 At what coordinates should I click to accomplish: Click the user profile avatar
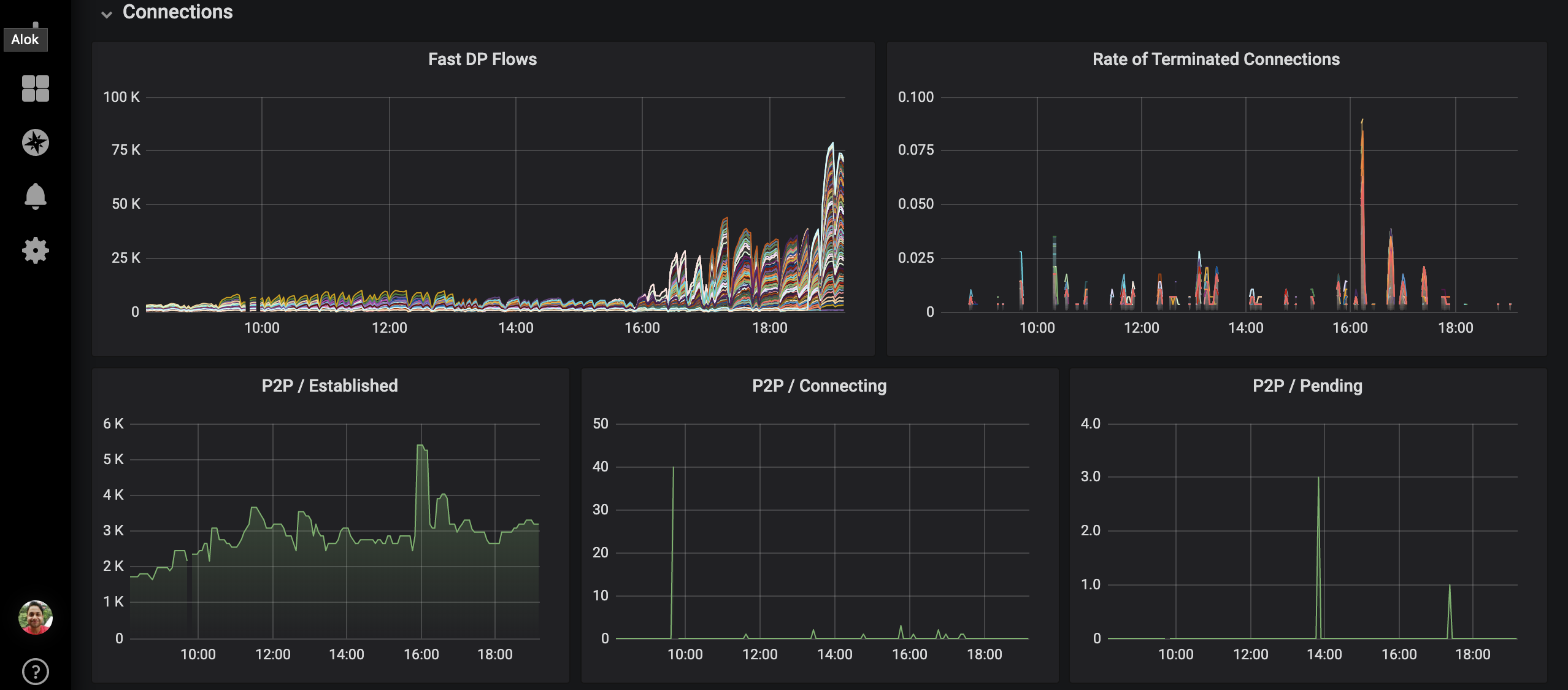pos(35,617)
